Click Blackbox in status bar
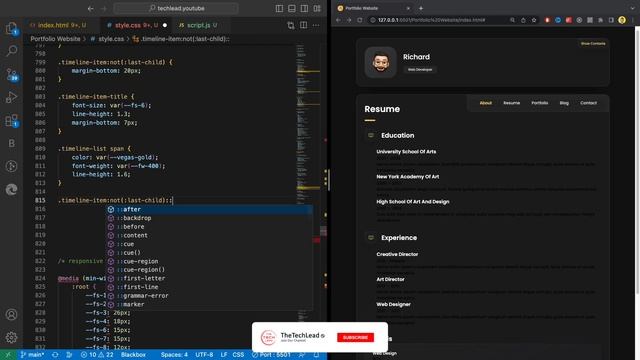The image size is (640, 360). click(x=133, y=355)
